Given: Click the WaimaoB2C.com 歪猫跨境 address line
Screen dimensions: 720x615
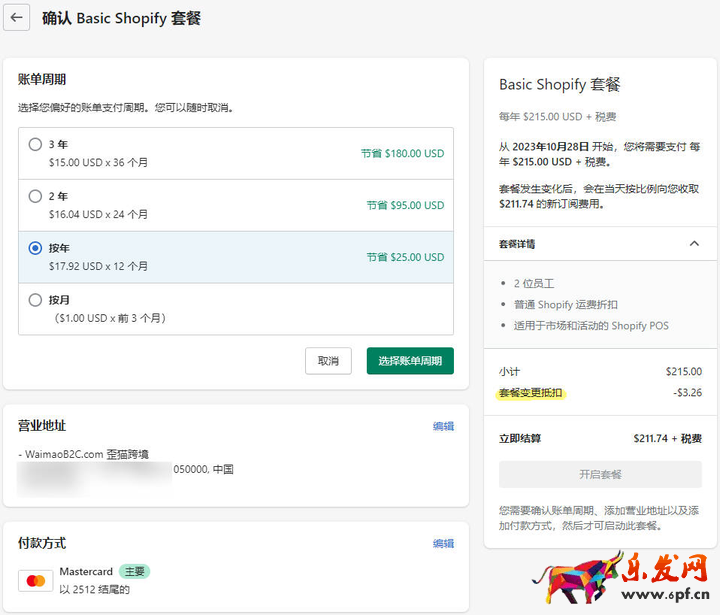Looking at the screenshot, I should pyautogui.click(x=86, y=454).
